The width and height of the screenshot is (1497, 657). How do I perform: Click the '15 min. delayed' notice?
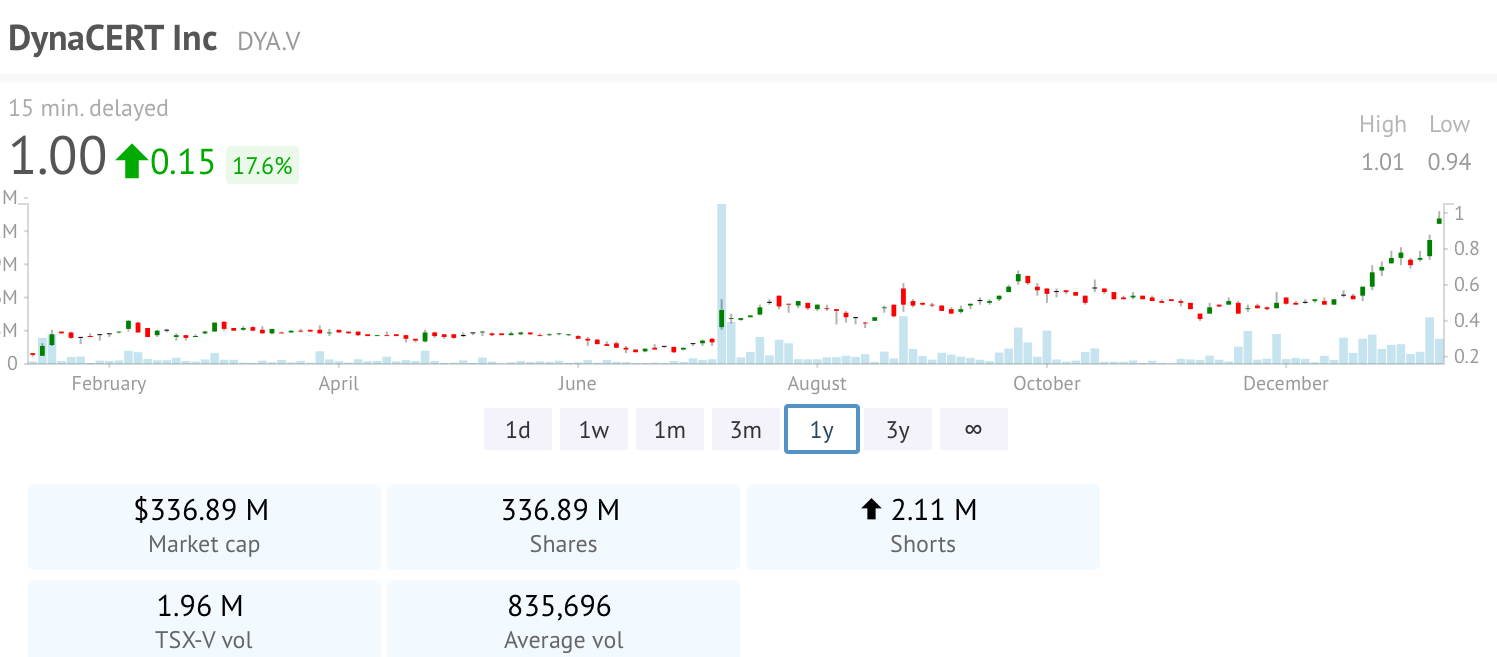88,108
